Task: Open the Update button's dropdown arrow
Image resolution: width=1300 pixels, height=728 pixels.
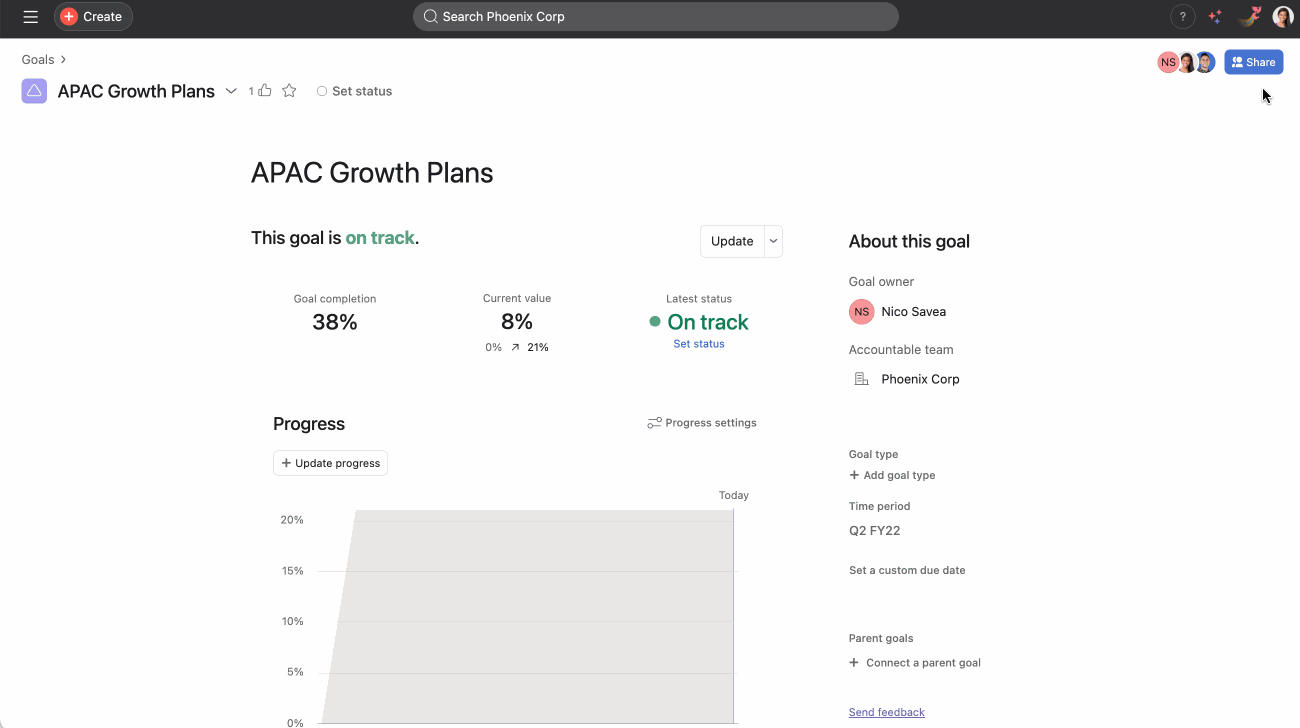Action: 772,241
